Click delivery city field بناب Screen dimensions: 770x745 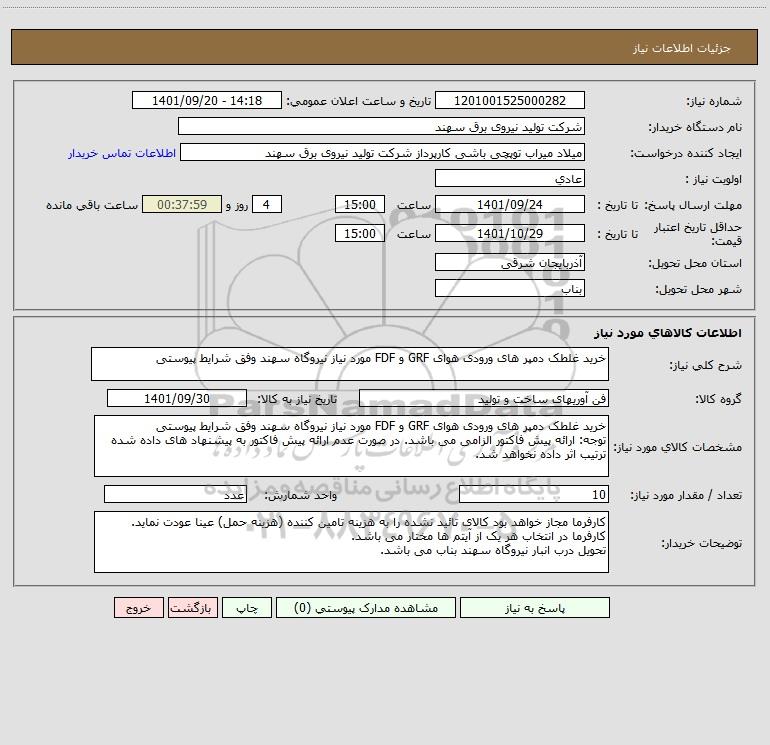[x=510, y=289]
